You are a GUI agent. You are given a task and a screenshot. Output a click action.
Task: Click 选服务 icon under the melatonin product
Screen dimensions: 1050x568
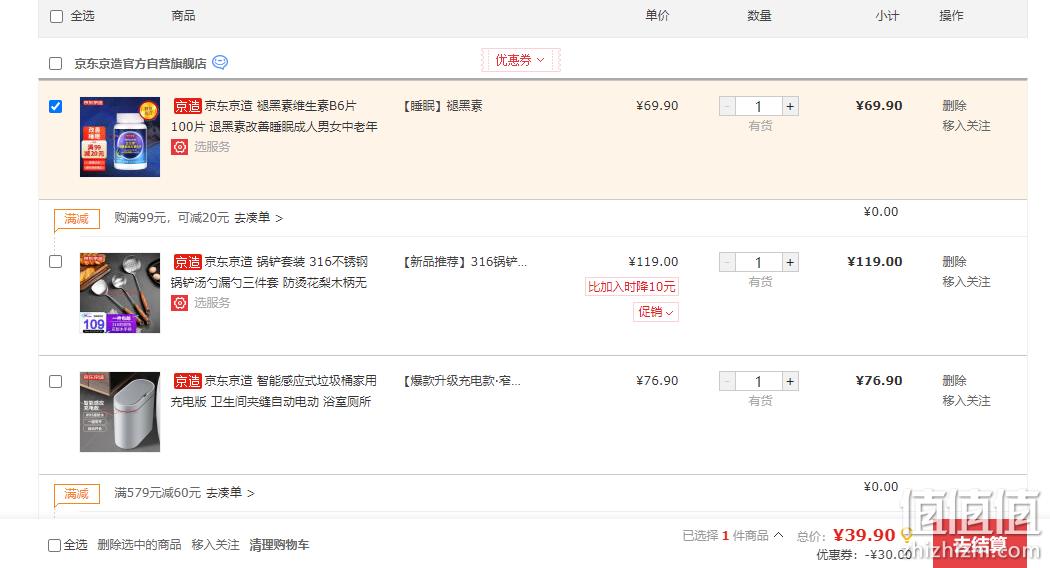[179, 147]
